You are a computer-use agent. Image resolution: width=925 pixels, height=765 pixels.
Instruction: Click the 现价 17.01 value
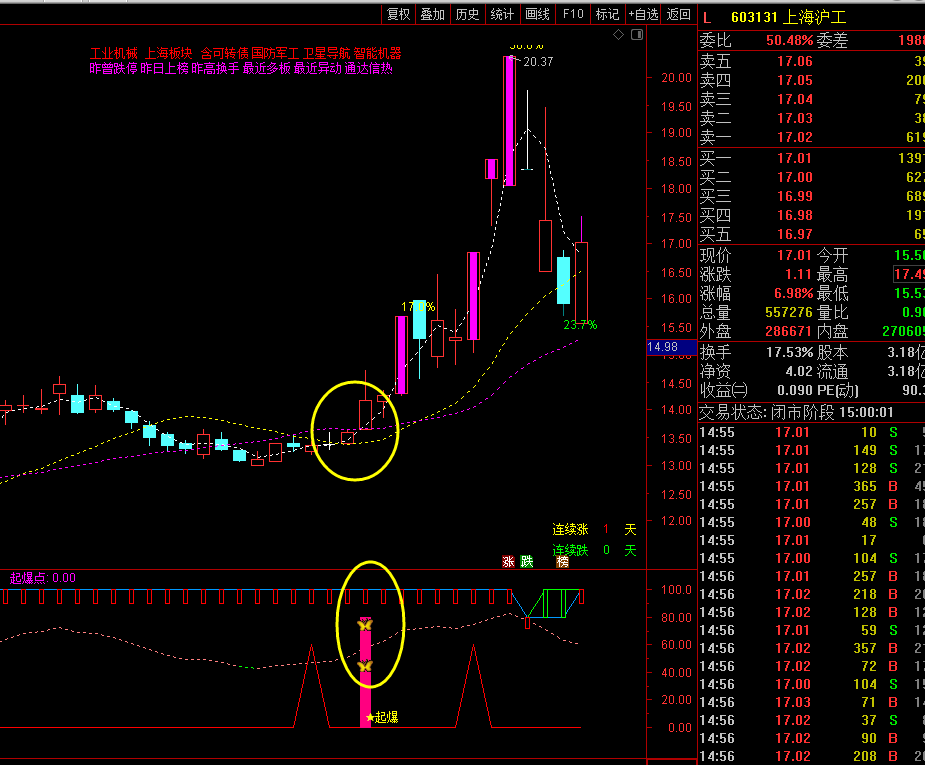click(794, 255)
